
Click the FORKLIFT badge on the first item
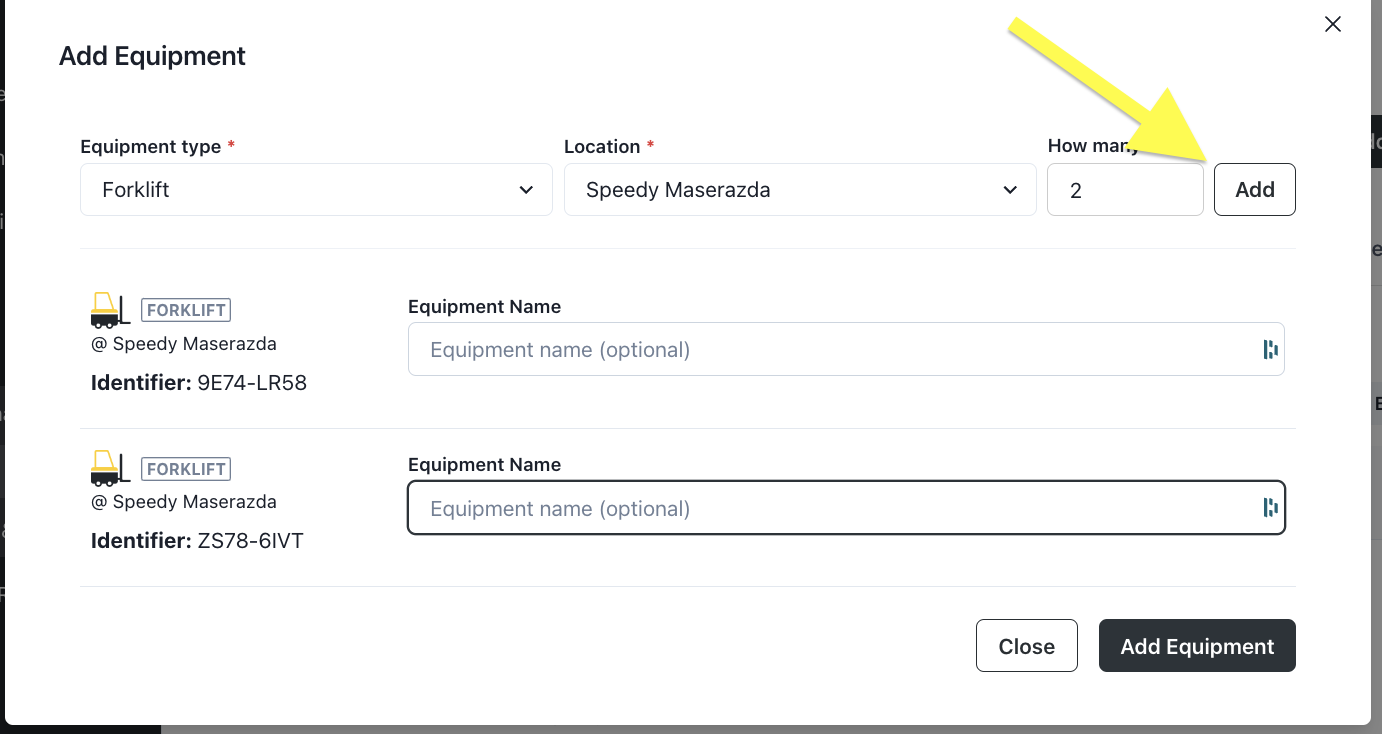(186, 310)
